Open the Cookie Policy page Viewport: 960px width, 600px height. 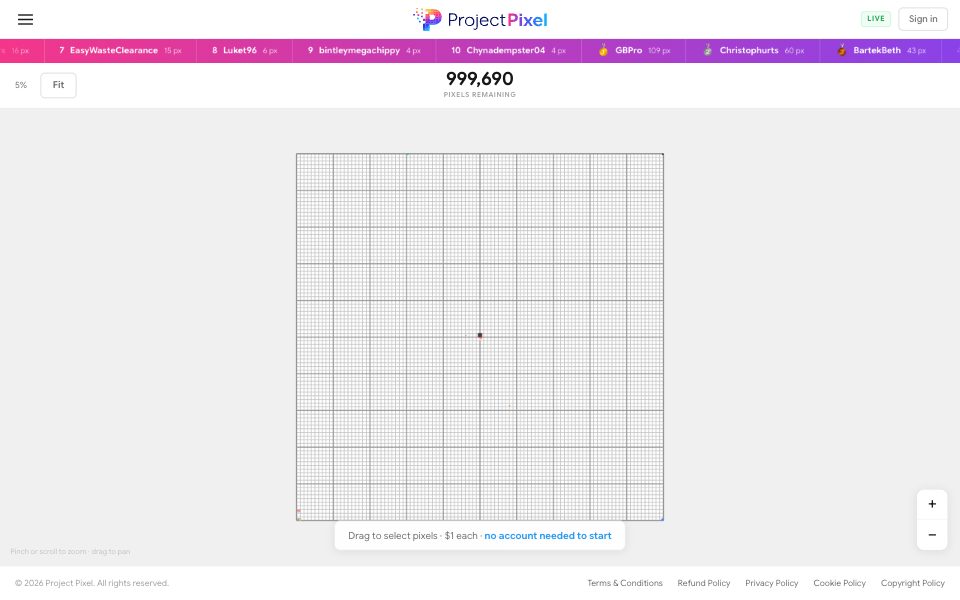tap(839, 583)
